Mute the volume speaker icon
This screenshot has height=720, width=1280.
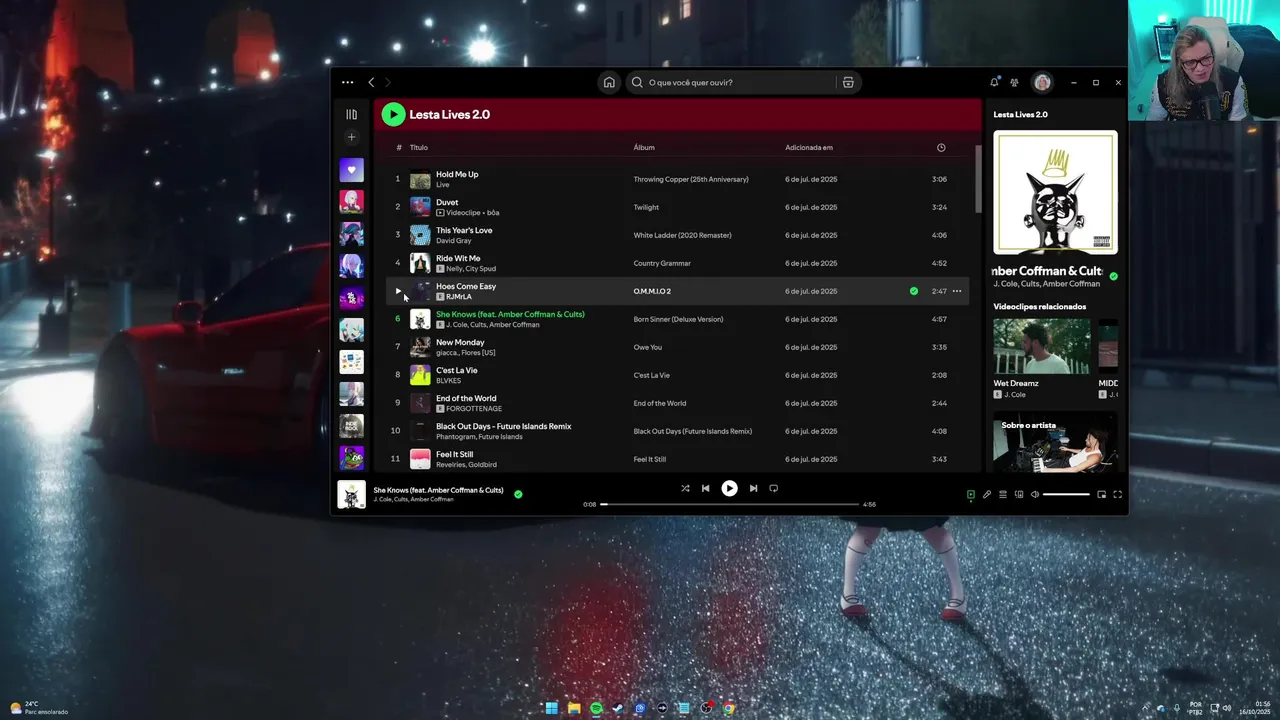click(1035, 494)
